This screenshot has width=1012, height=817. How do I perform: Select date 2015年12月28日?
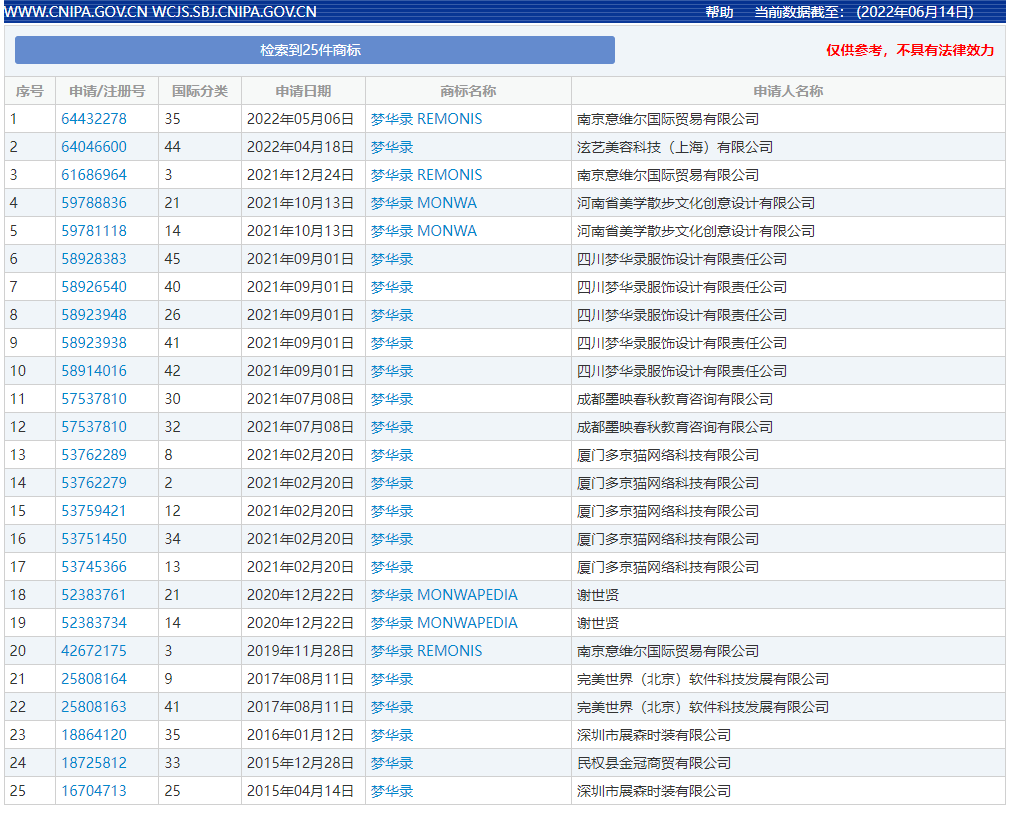point(300,763)
